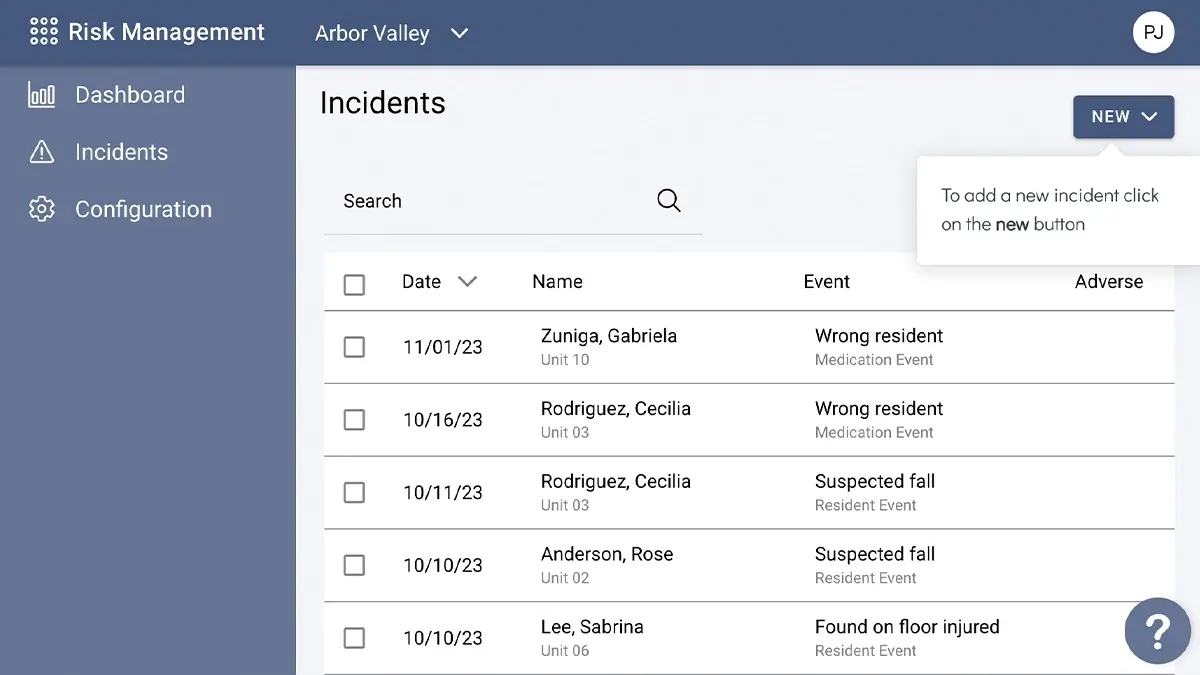Click the Dashboard bar chart icon
Viewport: 1200px width, 675px height.
[x=42, y=95]
